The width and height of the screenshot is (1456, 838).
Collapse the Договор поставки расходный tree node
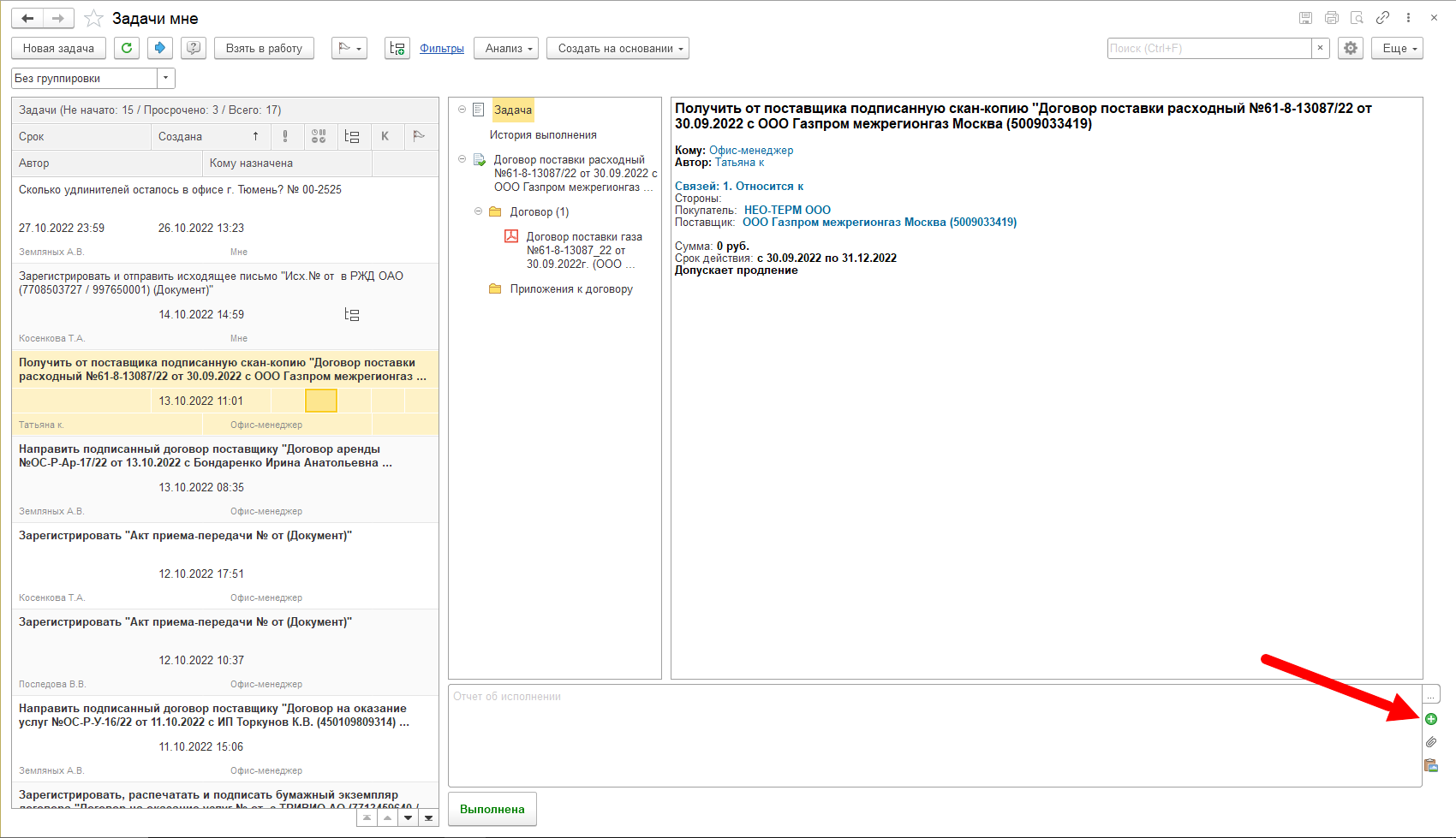point(462,158)
